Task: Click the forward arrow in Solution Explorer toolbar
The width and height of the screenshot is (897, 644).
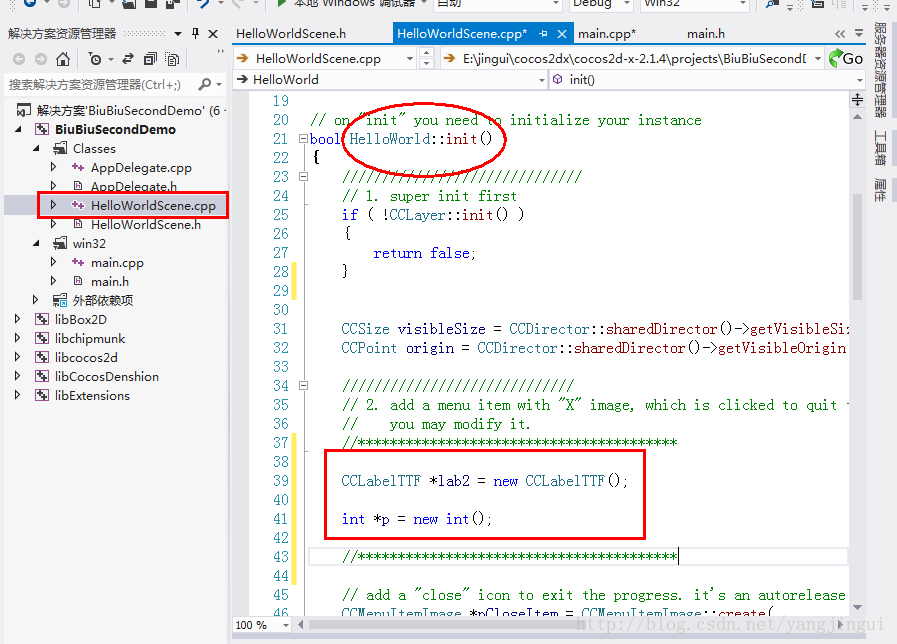Action: (x=41, y=59)
